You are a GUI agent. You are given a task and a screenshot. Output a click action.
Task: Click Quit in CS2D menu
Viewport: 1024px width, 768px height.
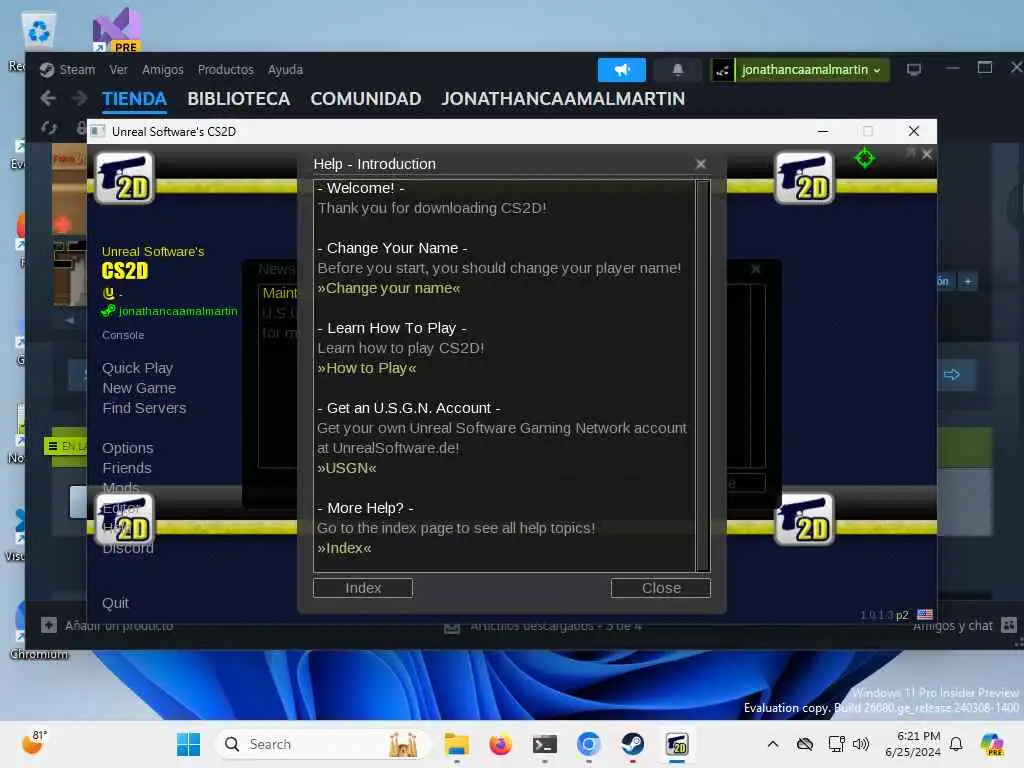[115, 603]
